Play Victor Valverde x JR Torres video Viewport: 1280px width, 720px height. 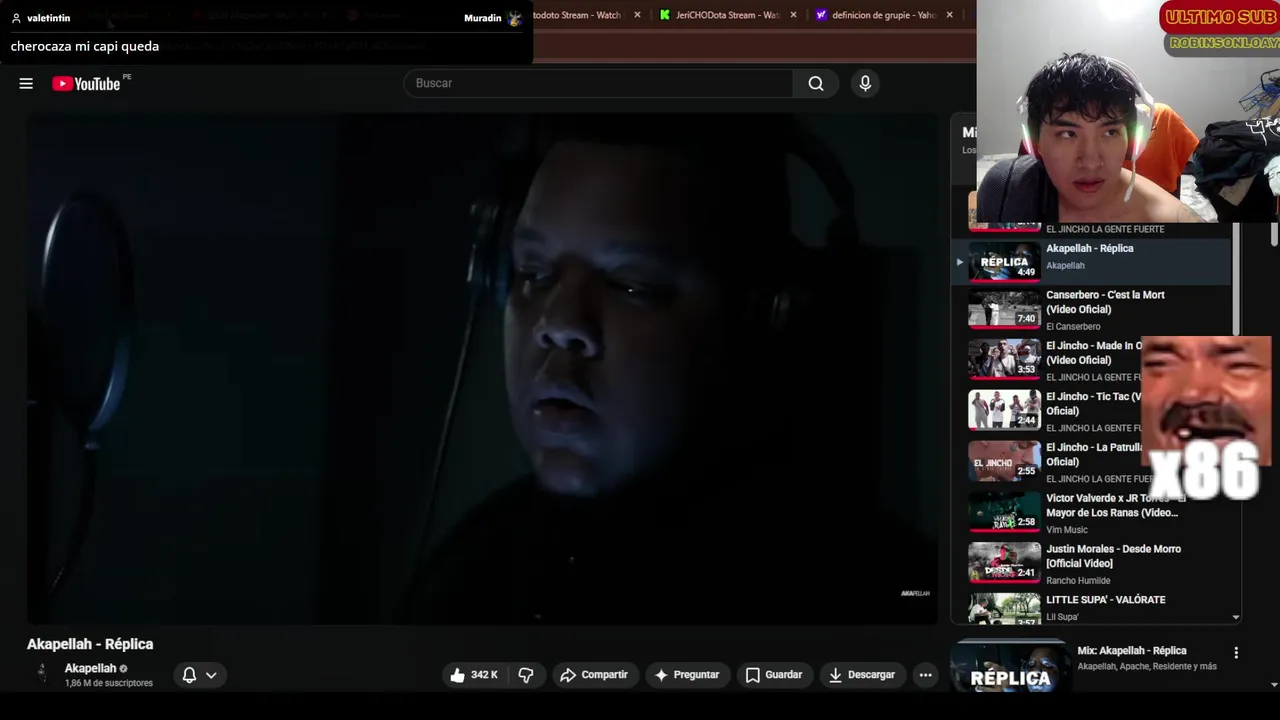1092,513
